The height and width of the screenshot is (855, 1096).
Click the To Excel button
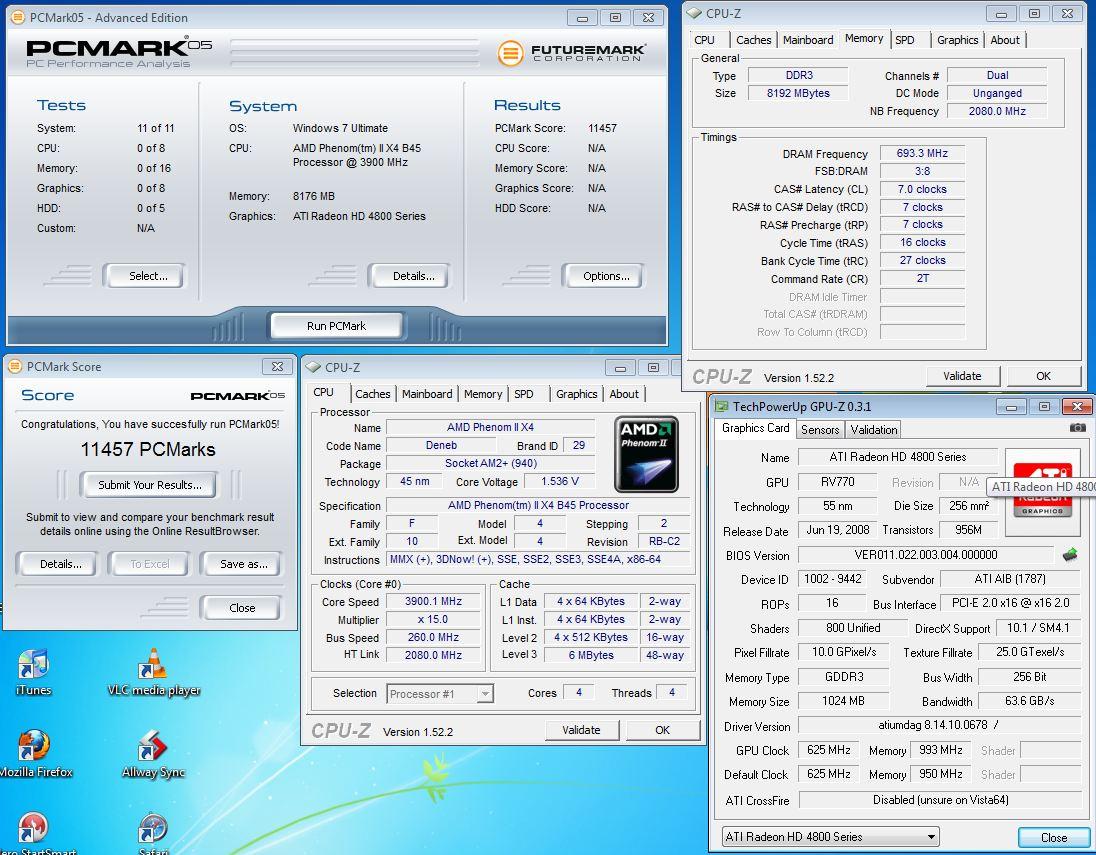tap(150, 563)
